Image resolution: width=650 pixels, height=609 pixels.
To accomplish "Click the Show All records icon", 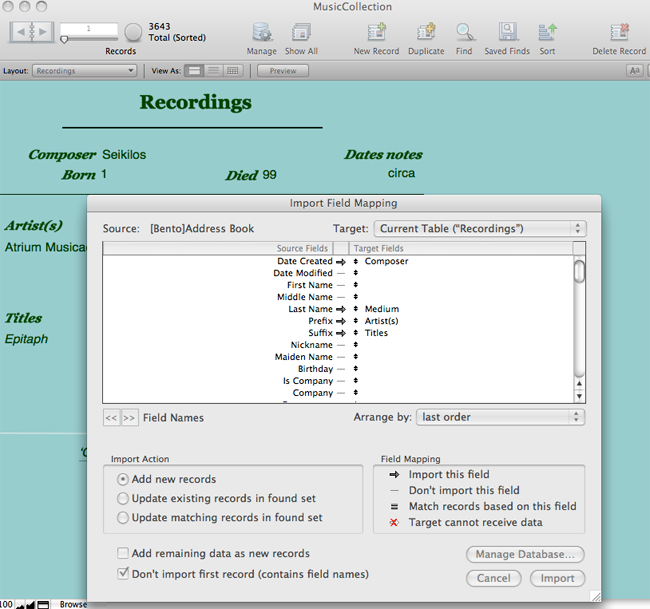I will [x=301, y=33].
